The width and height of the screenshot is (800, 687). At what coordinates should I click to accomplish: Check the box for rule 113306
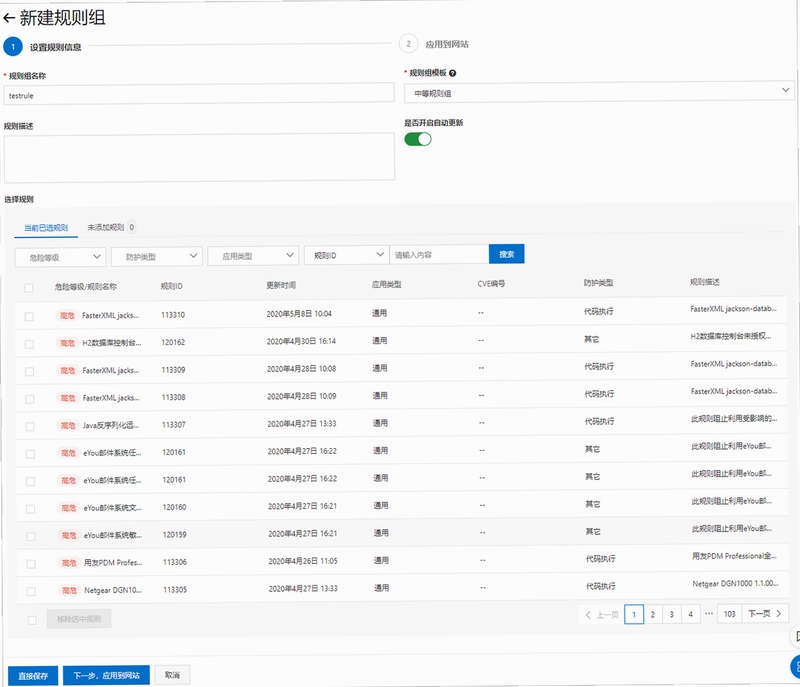(x=31, y=564)
